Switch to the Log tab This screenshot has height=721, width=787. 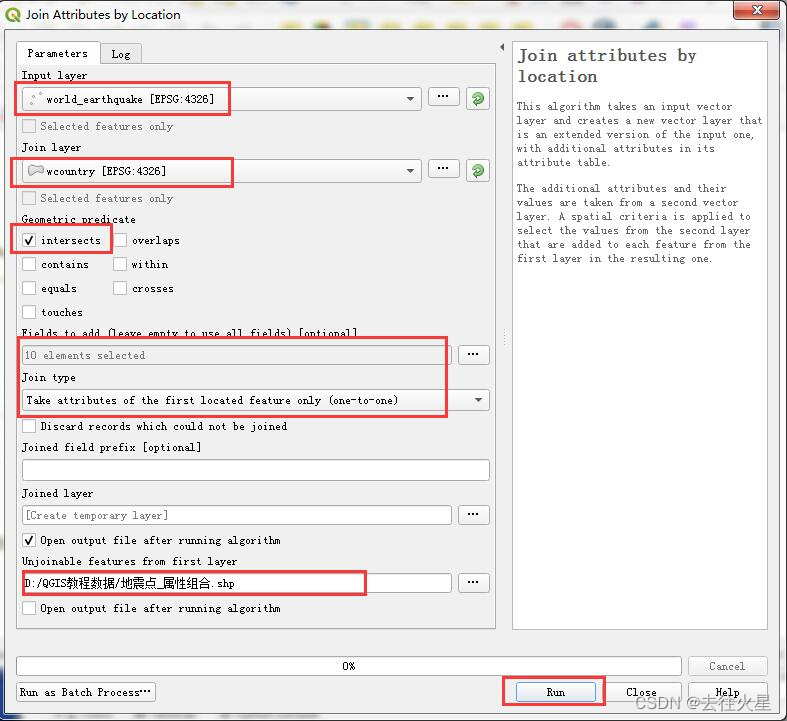tap(121, 54)
